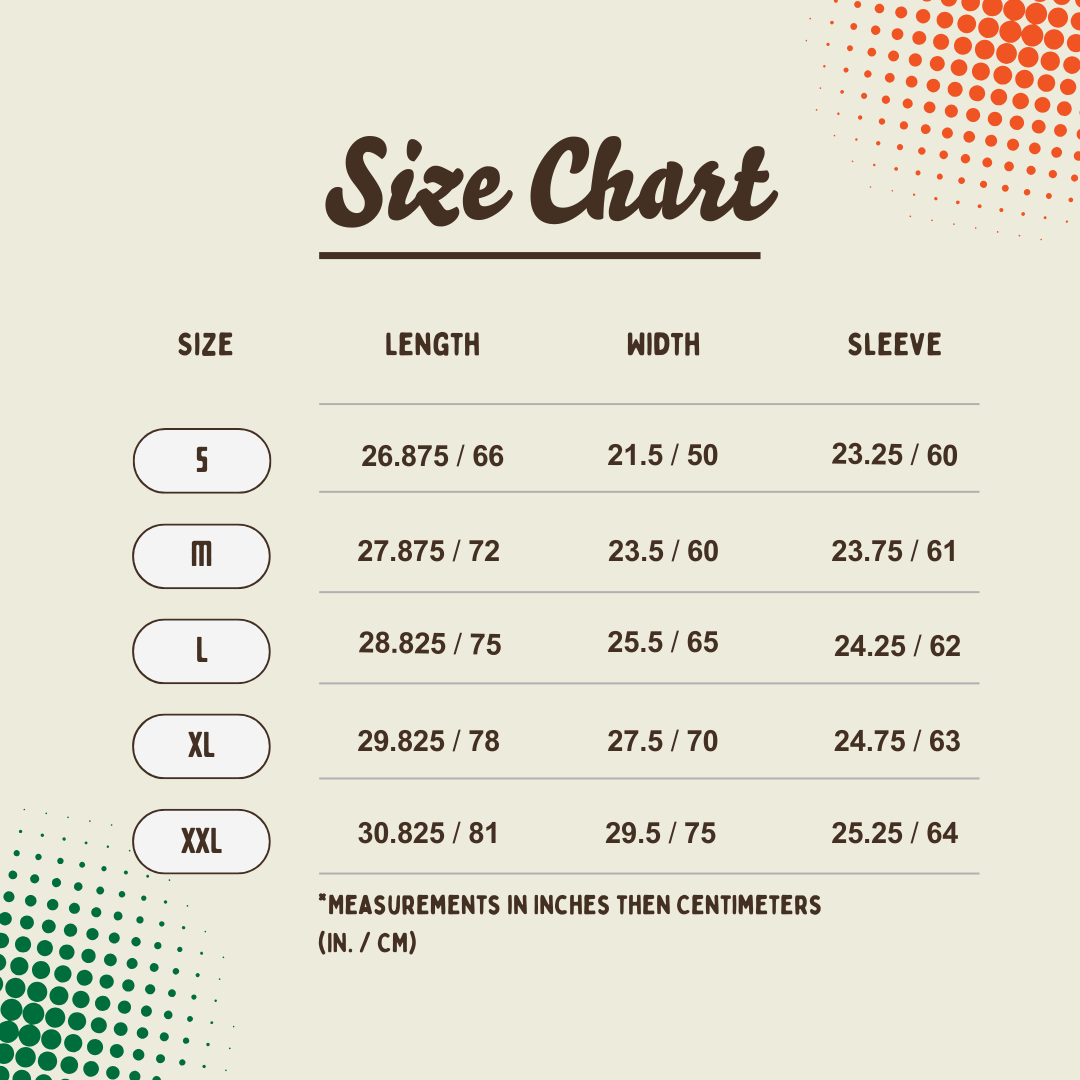This screenshot has height=1080, width=1080.
Task: Click the underline beneath Size Chart
Action: [x=539, y=256]
